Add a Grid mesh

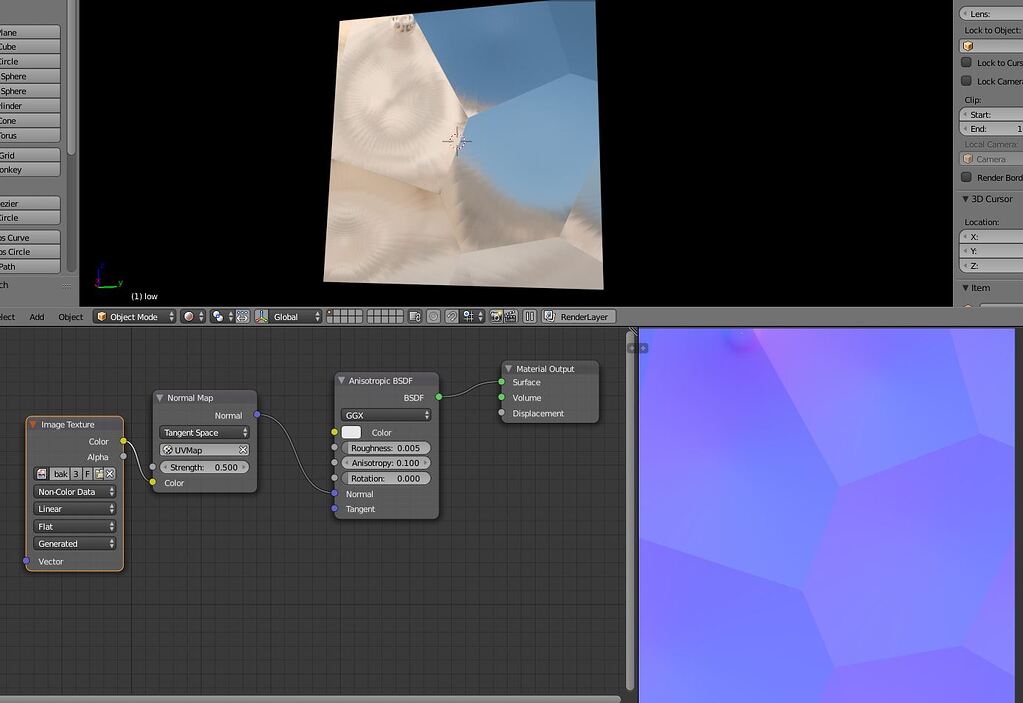click(30, 155)
